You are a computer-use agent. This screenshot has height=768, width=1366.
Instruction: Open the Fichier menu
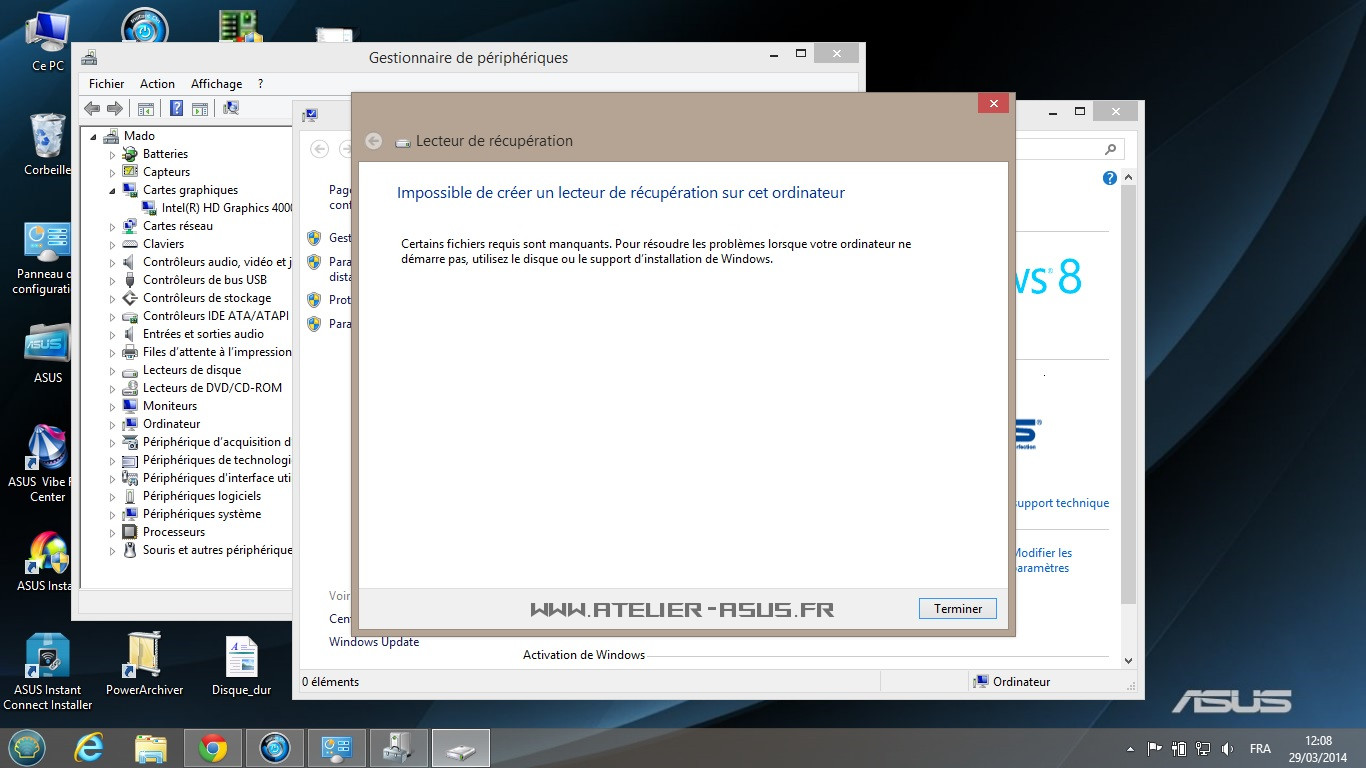pos(106,84)
